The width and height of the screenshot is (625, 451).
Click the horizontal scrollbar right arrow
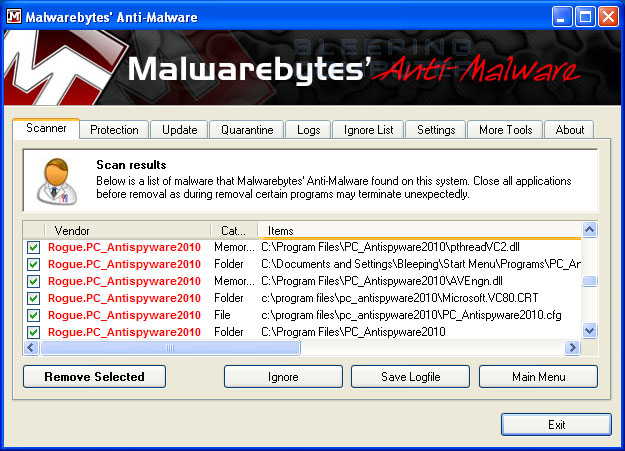[572, 348]
